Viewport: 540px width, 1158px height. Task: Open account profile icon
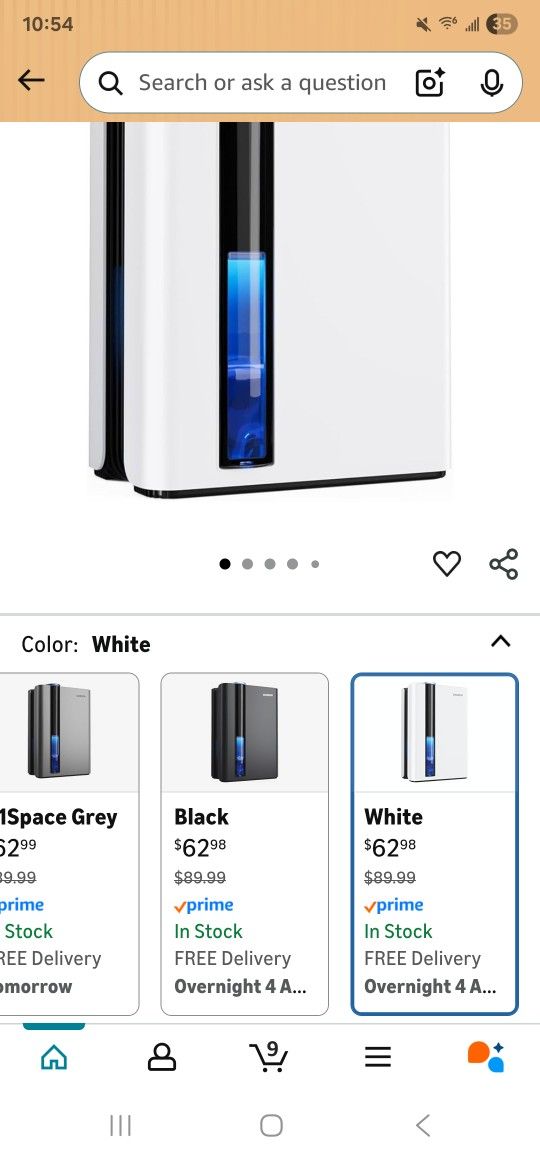pyautogui.click(x=162, y=1058)
